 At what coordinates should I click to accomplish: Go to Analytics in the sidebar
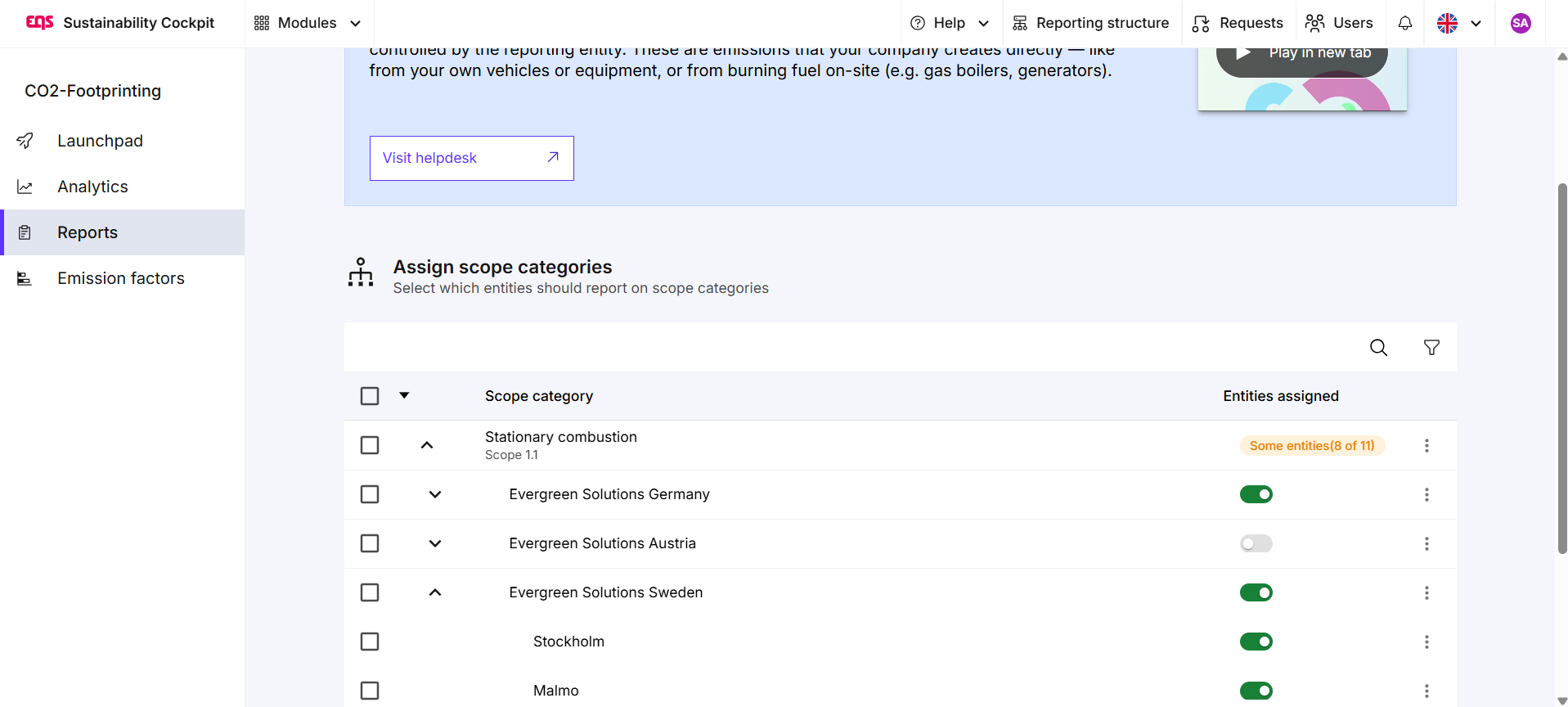[92, 187]
